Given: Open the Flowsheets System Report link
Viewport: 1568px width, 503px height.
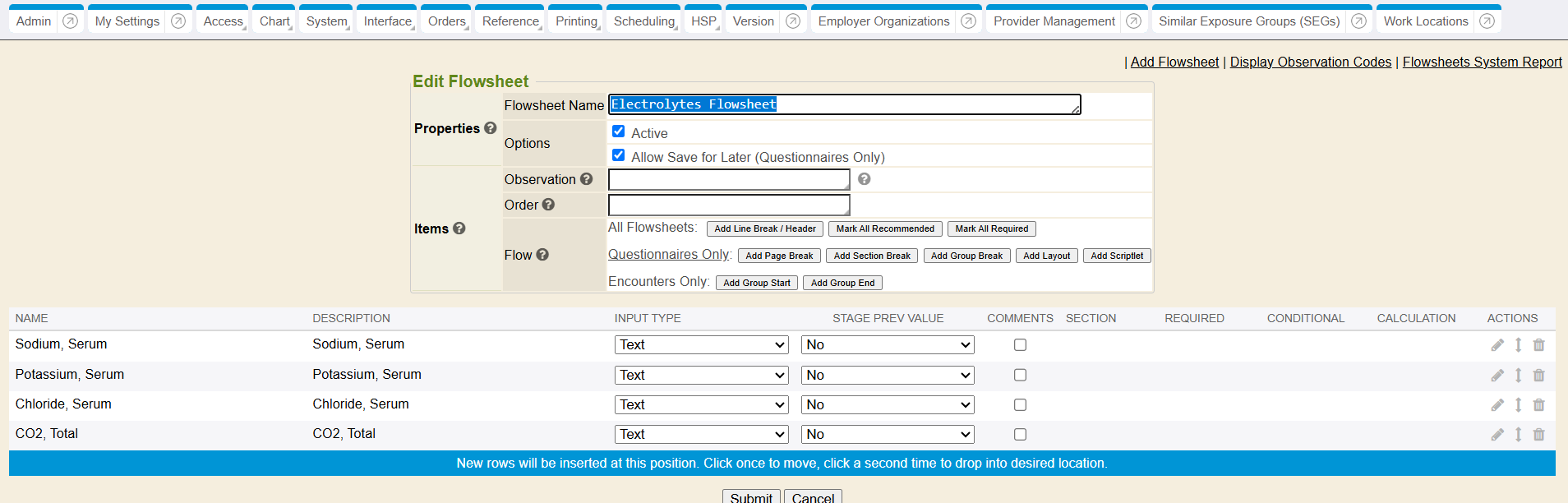Looking at the screenshot, I should tap(1482, 62).
